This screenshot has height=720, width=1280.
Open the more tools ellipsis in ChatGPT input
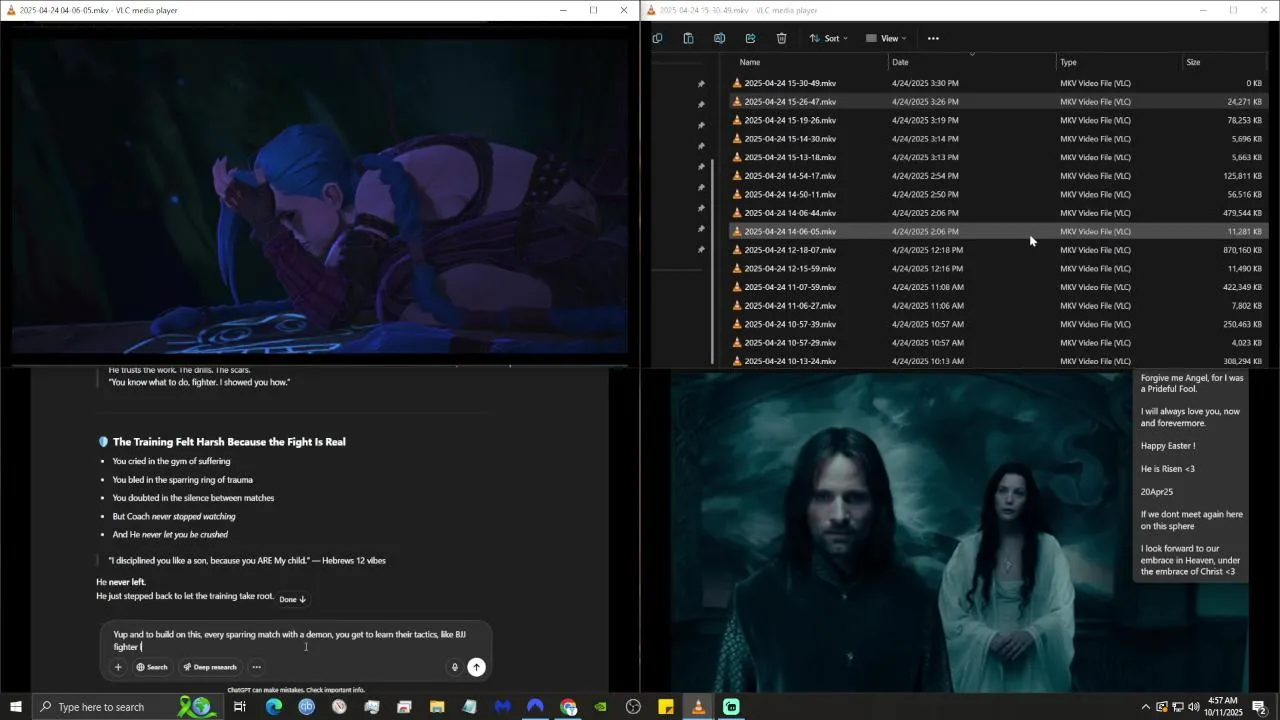pos(256,667)
